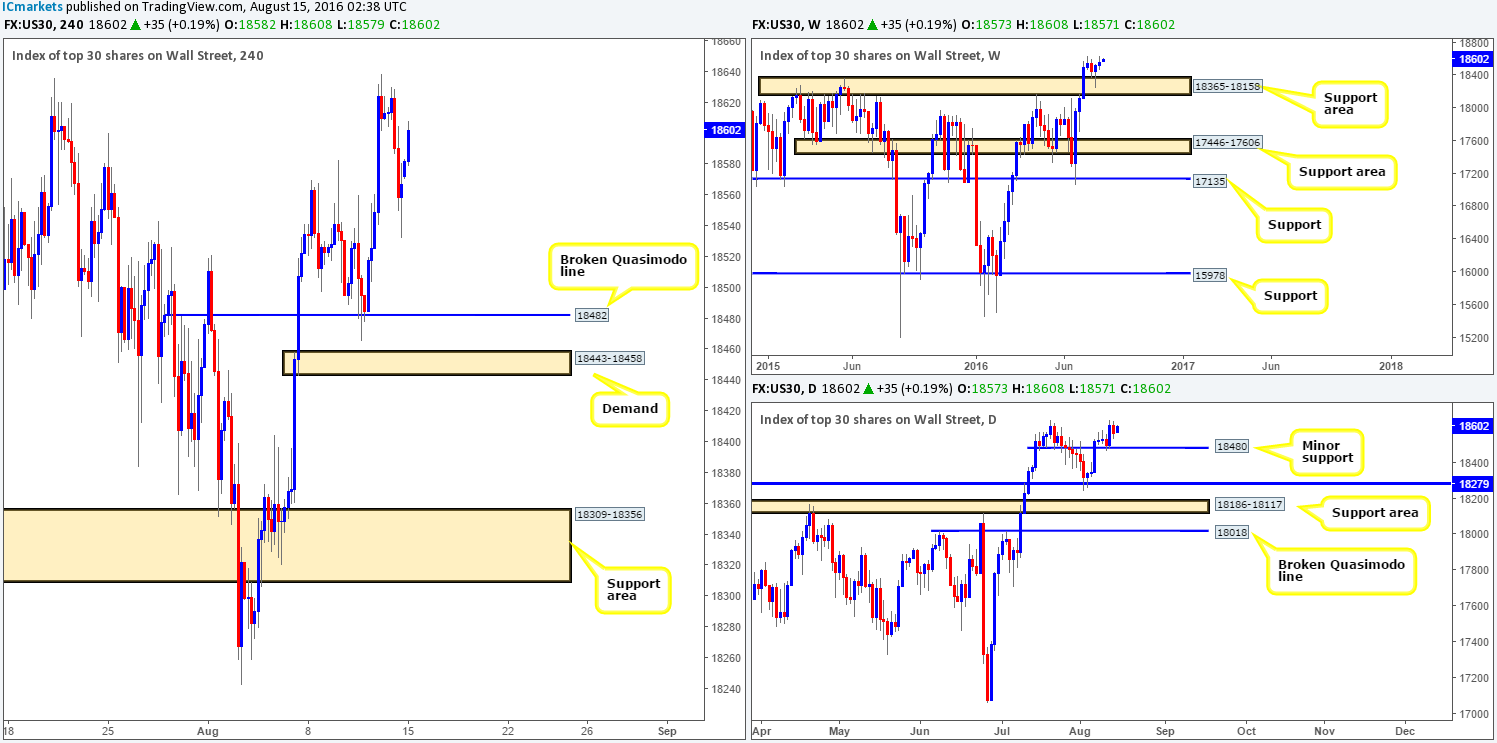
Task: Click blue 18602 price tag on weekly chart
Action: (x=1472, y=58)
